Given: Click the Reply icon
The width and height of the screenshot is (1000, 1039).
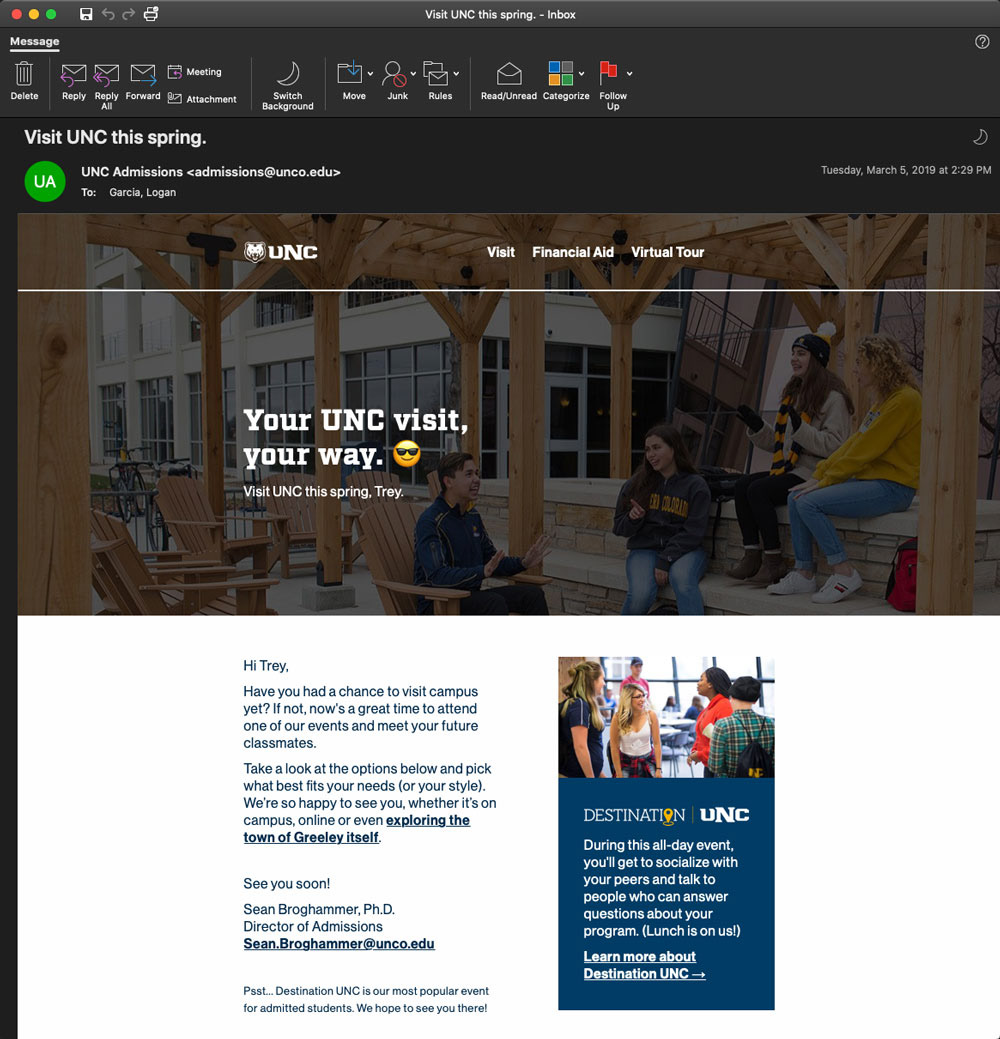Looking at the screenshot, I should [74, 75].
